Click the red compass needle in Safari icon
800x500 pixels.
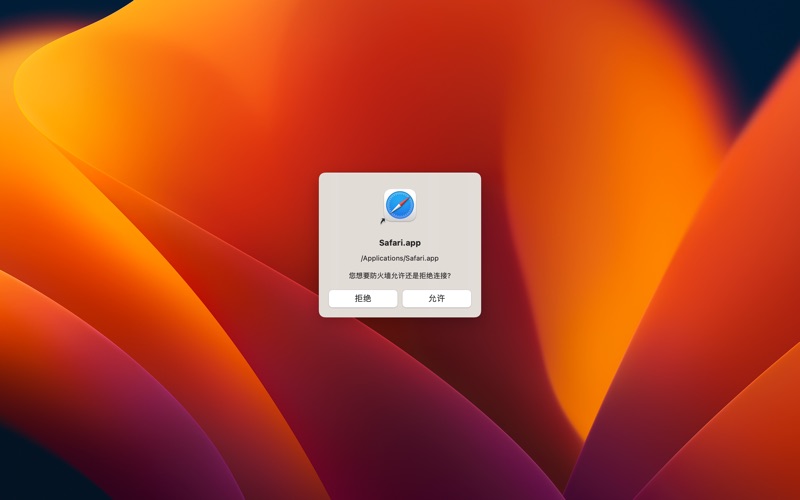[404, 201]
